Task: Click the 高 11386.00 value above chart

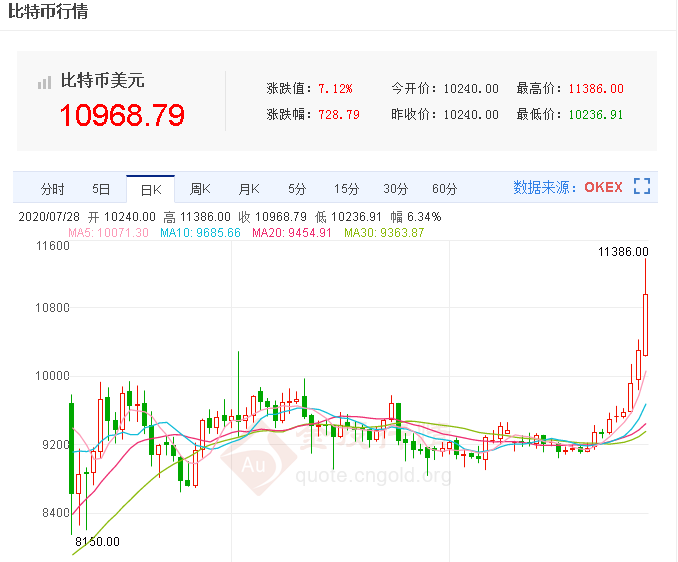Action: click(197, 217)
